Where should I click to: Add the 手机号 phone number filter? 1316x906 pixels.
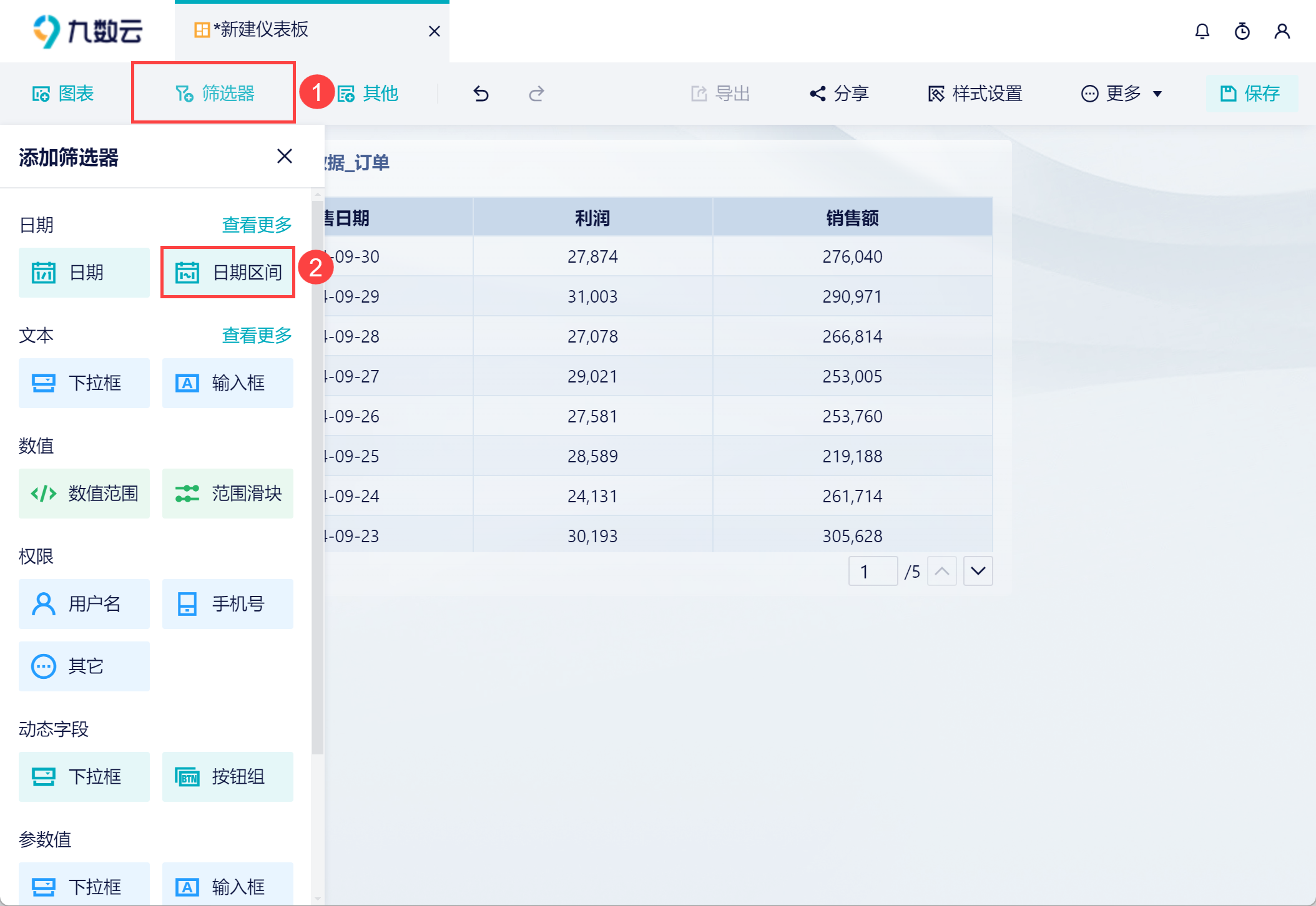[x=227, y=603]
